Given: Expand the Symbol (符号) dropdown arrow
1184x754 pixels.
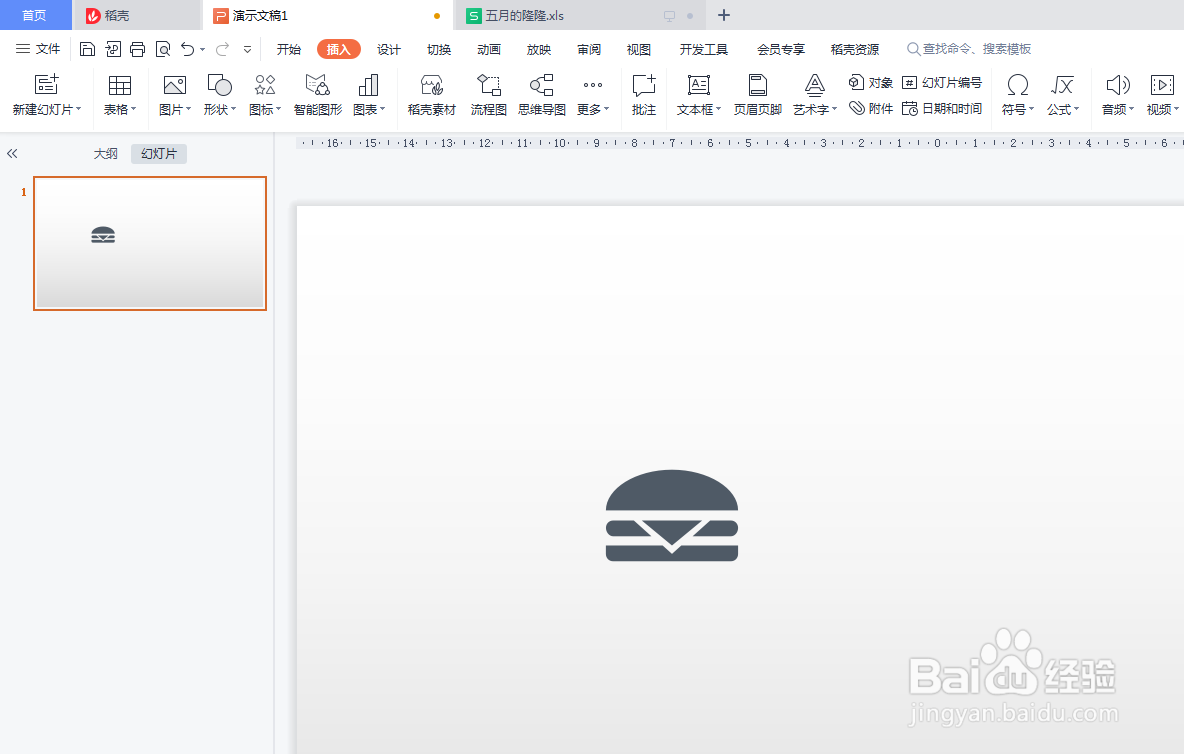Looking at the screenshot, I should (x=1031, y=109).
